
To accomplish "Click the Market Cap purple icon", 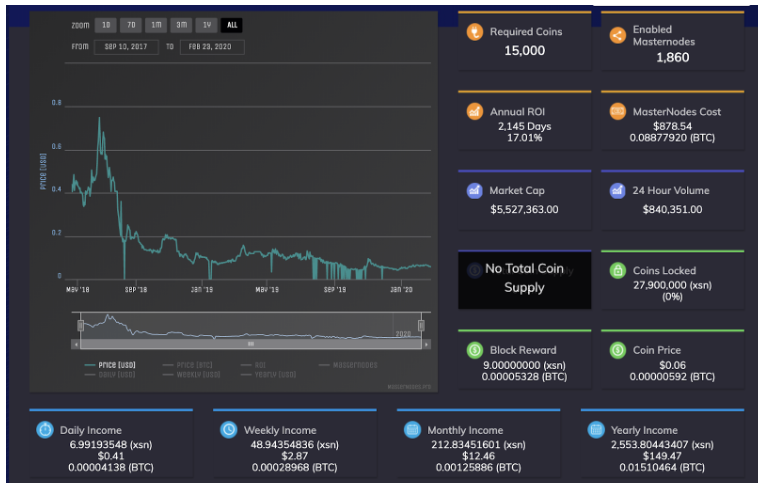I will point(474,190).
